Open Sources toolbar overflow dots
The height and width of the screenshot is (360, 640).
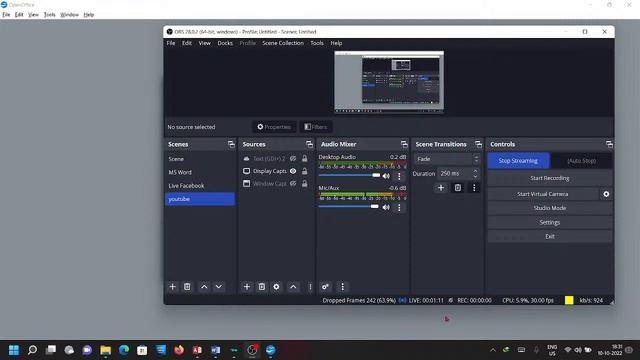click(310, 287)
